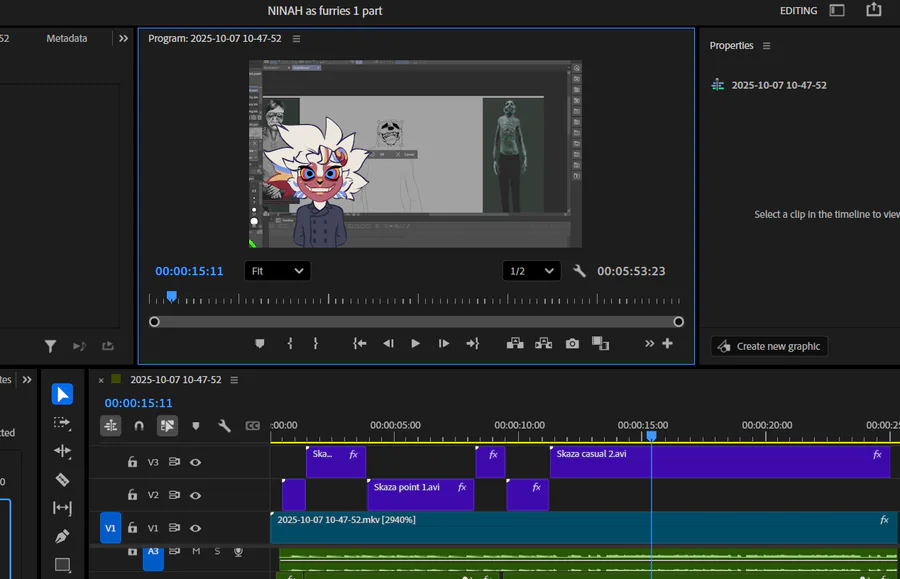
Task: Open the Program monitor panel menu
Action: pyautogui.click(x=296, y=38)
